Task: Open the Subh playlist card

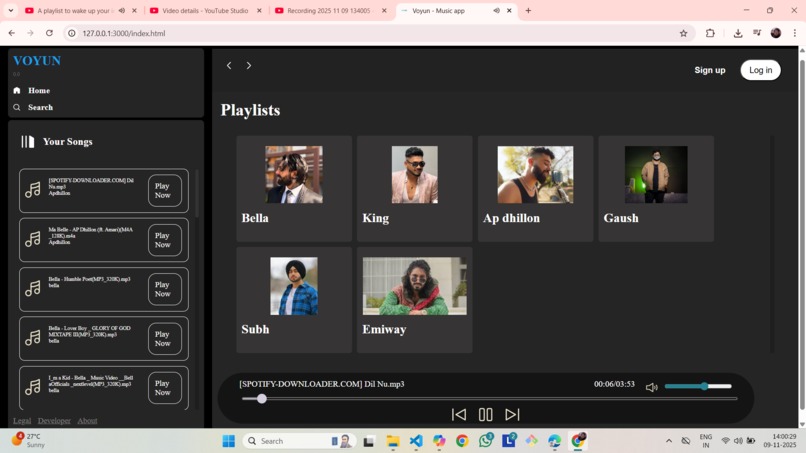Action: 294,300
